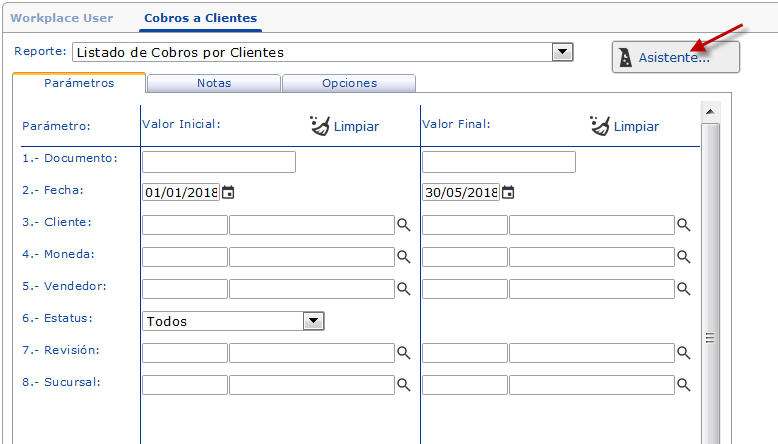Clear final values with Limpiar
The height and width of the screenshot is (444, 778).
624,127
